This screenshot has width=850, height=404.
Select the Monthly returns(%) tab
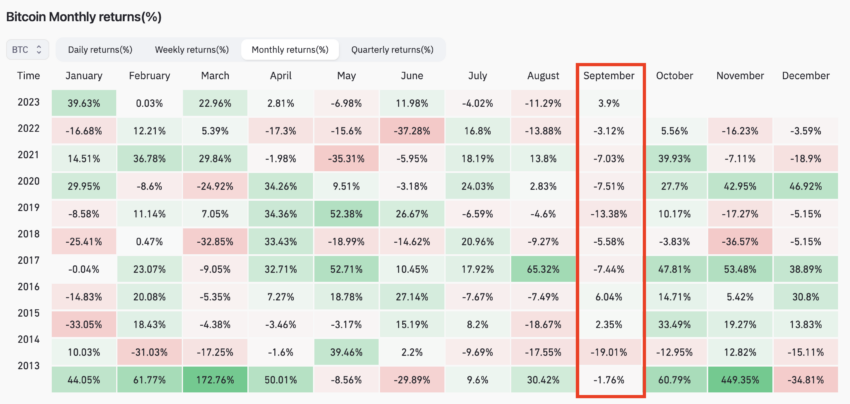pos(290,50)
